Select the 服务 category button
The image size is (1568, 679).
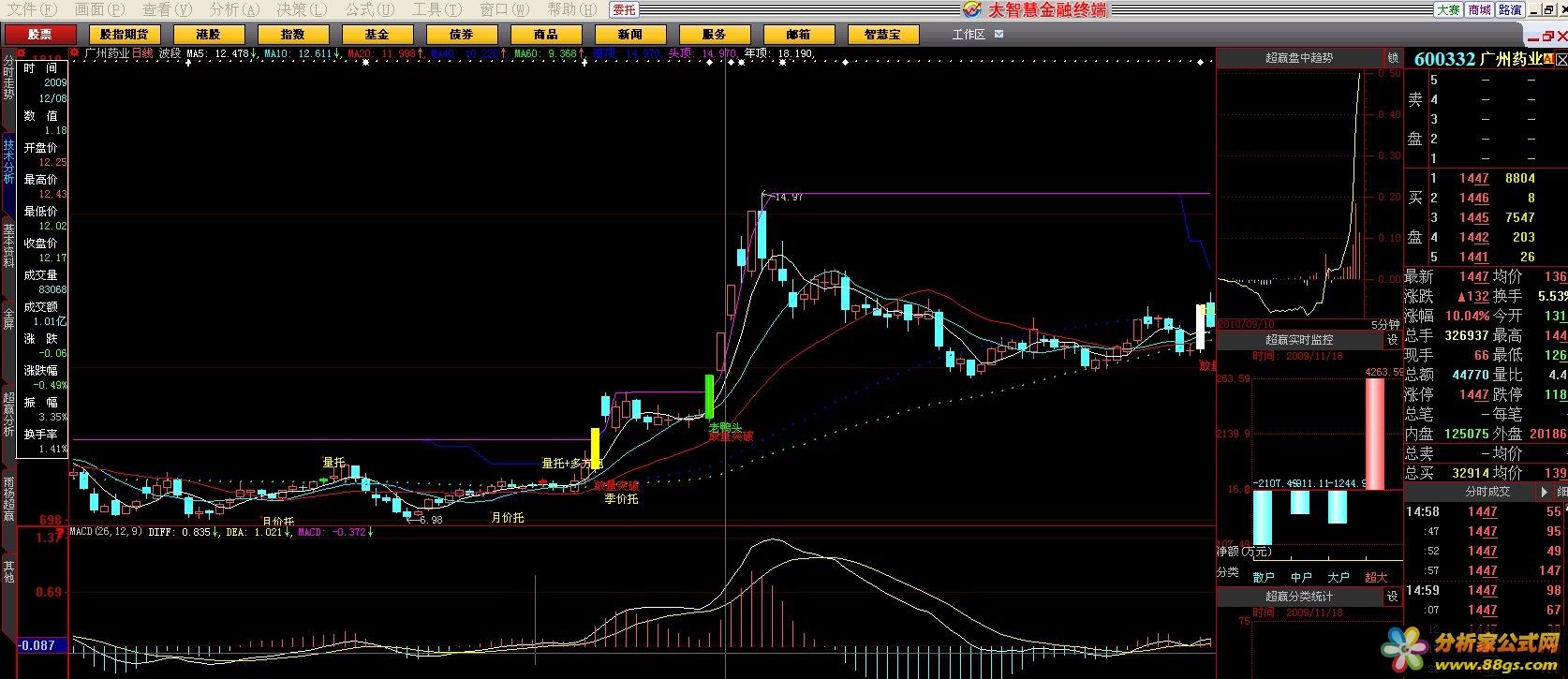[x=715, y=35]
